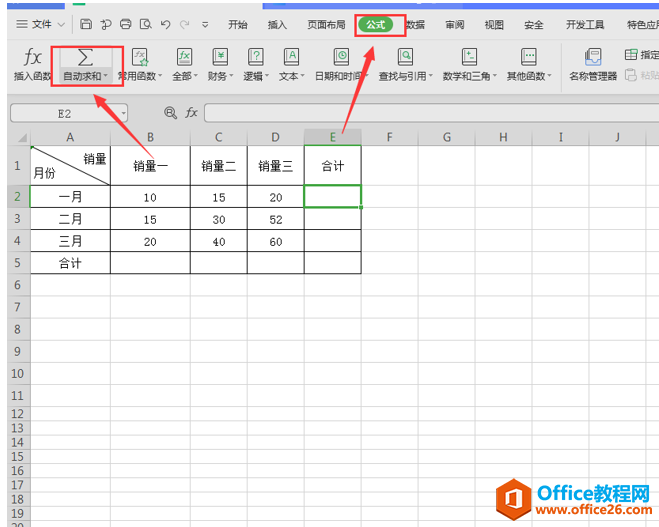Image resolution: width=659 pixels, height=527 pixels.
Task: Expand the 财务 dropdown arrow
Action: (x=231, y=76)
